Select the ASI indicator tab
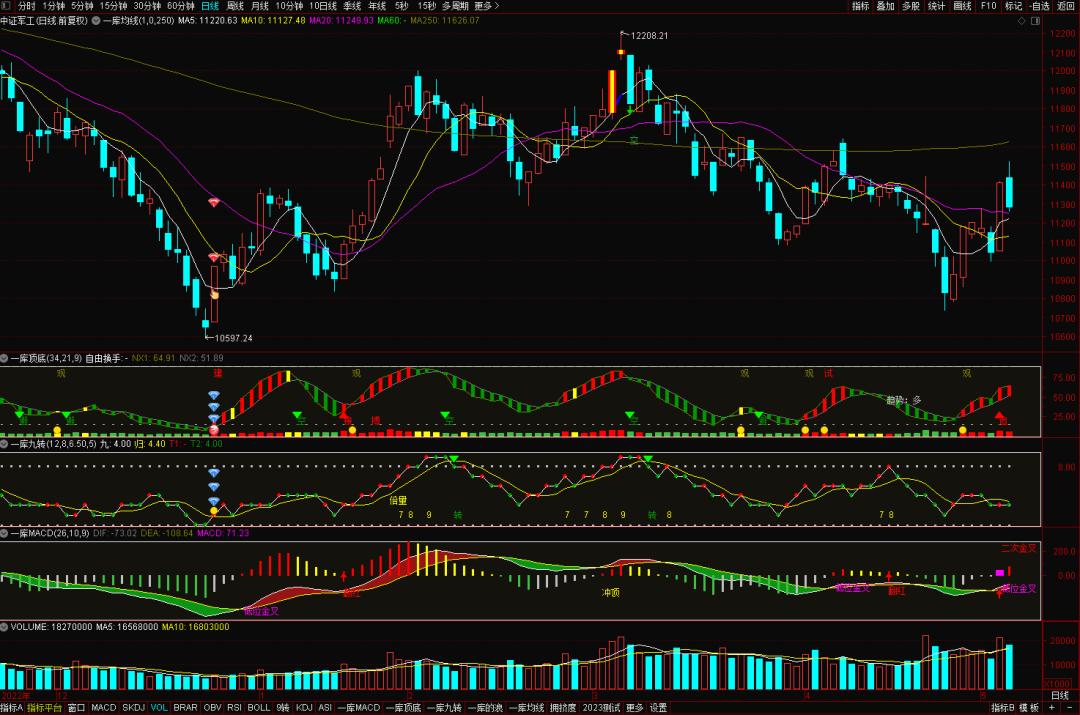 pyautogui.click(x=325, y=707)
